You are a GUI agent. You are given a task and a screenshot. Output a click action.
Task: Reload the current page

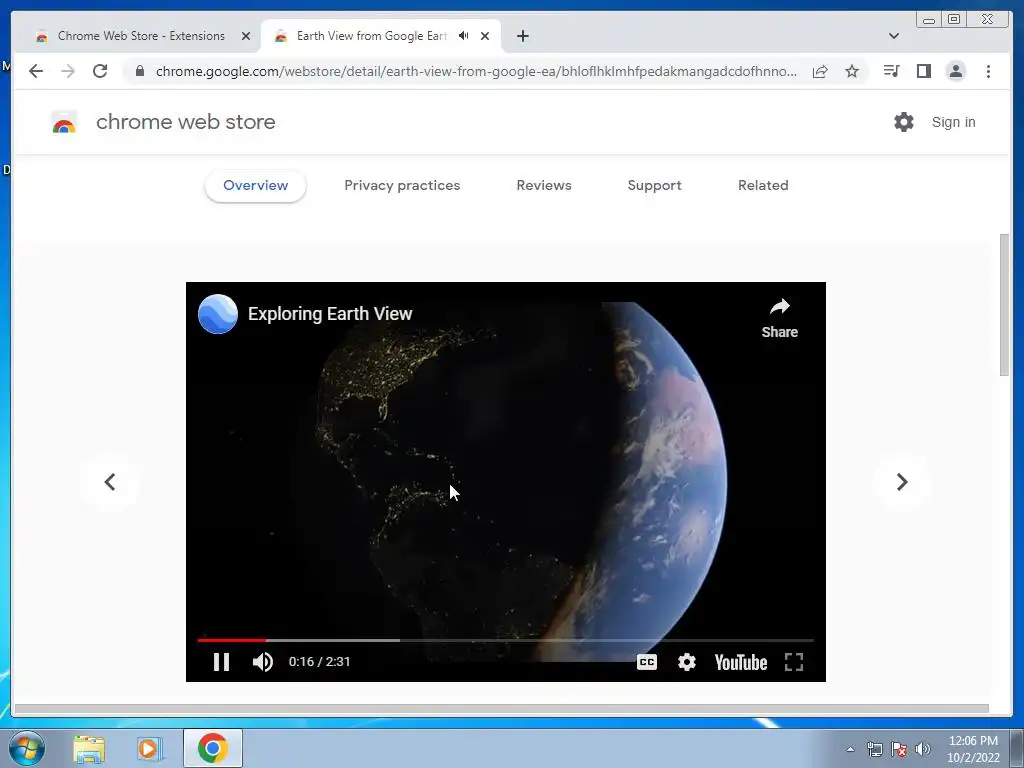point(100,71)
